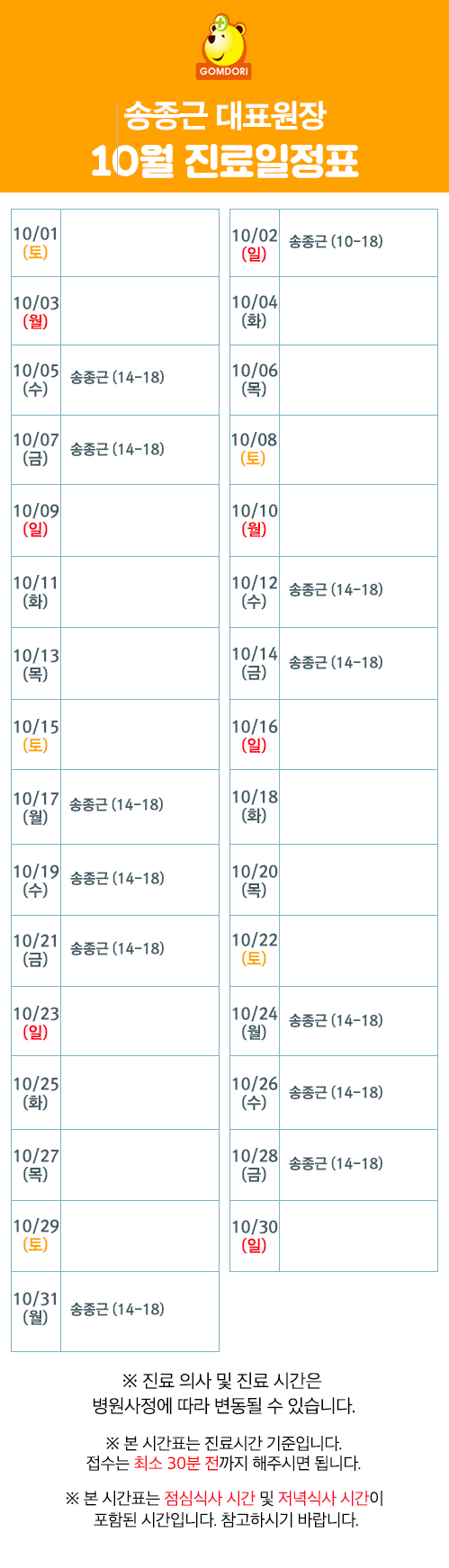449x1568 pixels.
Task: Select the 10/14 Friday 송종근 entry
Action: [x=336, y=662]
